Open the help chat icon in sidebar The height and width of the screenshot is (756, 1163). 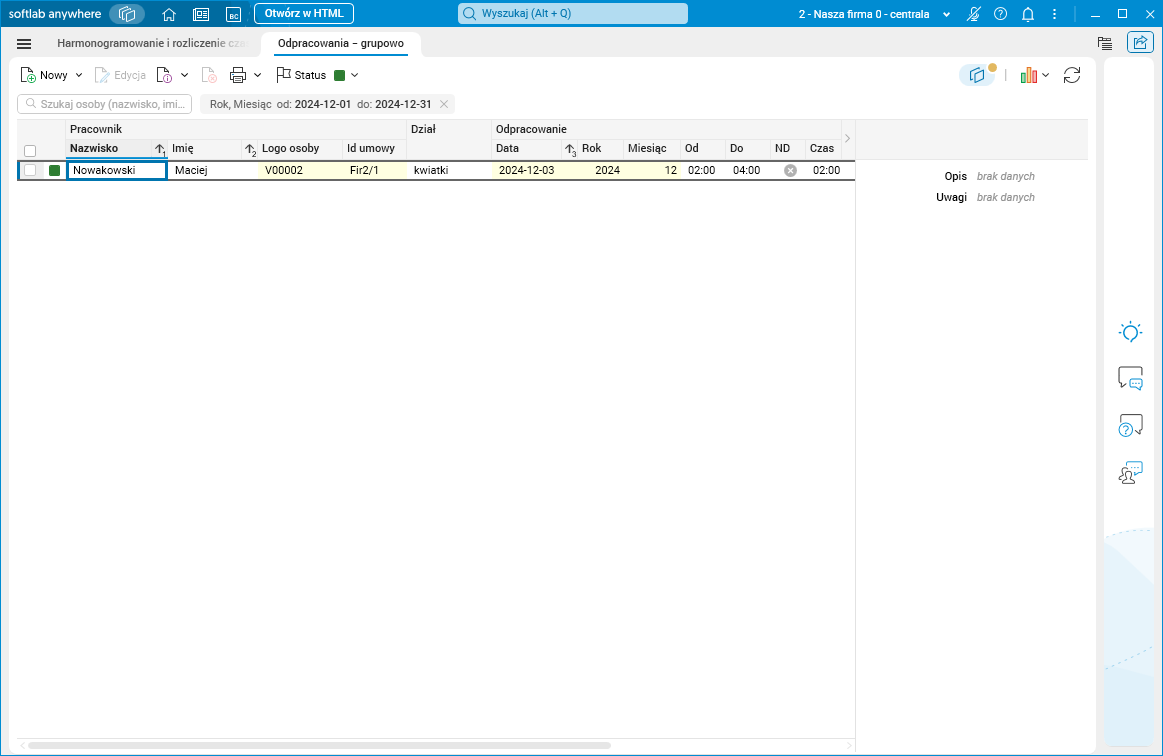coord(1130,425)
